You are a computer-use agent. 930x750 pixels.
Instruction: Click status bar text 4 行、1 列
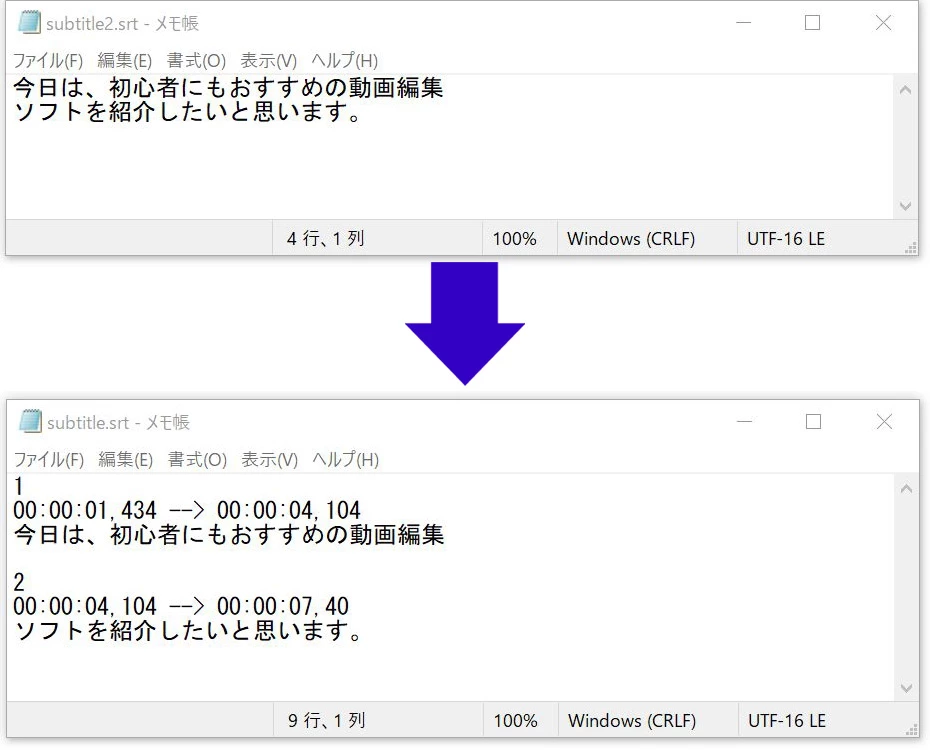click(326, 238)
